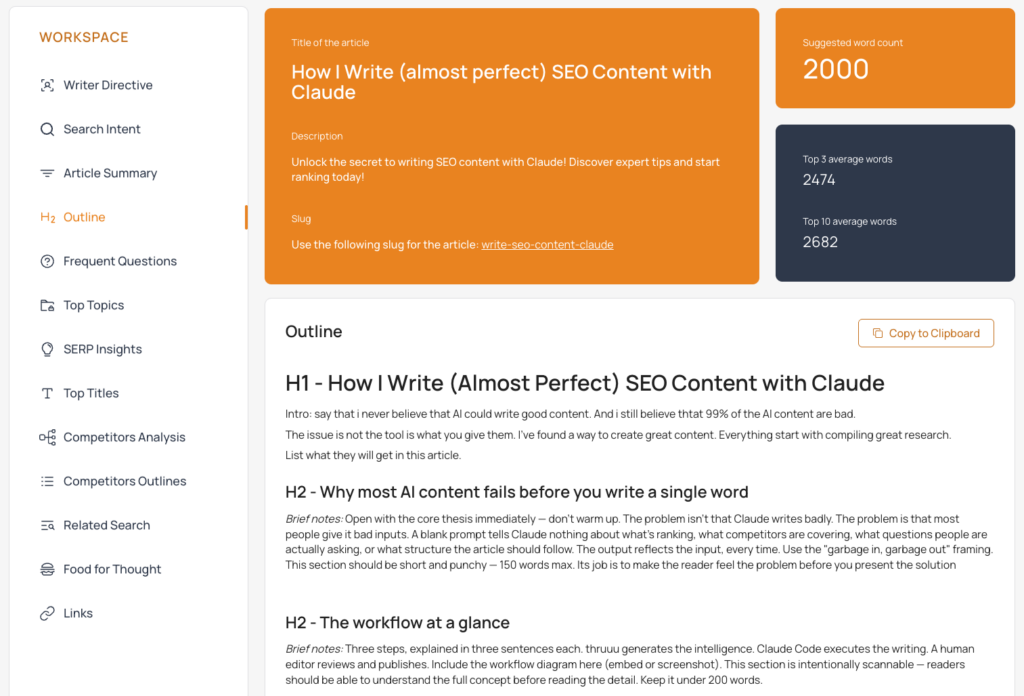This screenshot has width=1024, height=696.
Task: Click the suggested word count card
Action: 895,58
